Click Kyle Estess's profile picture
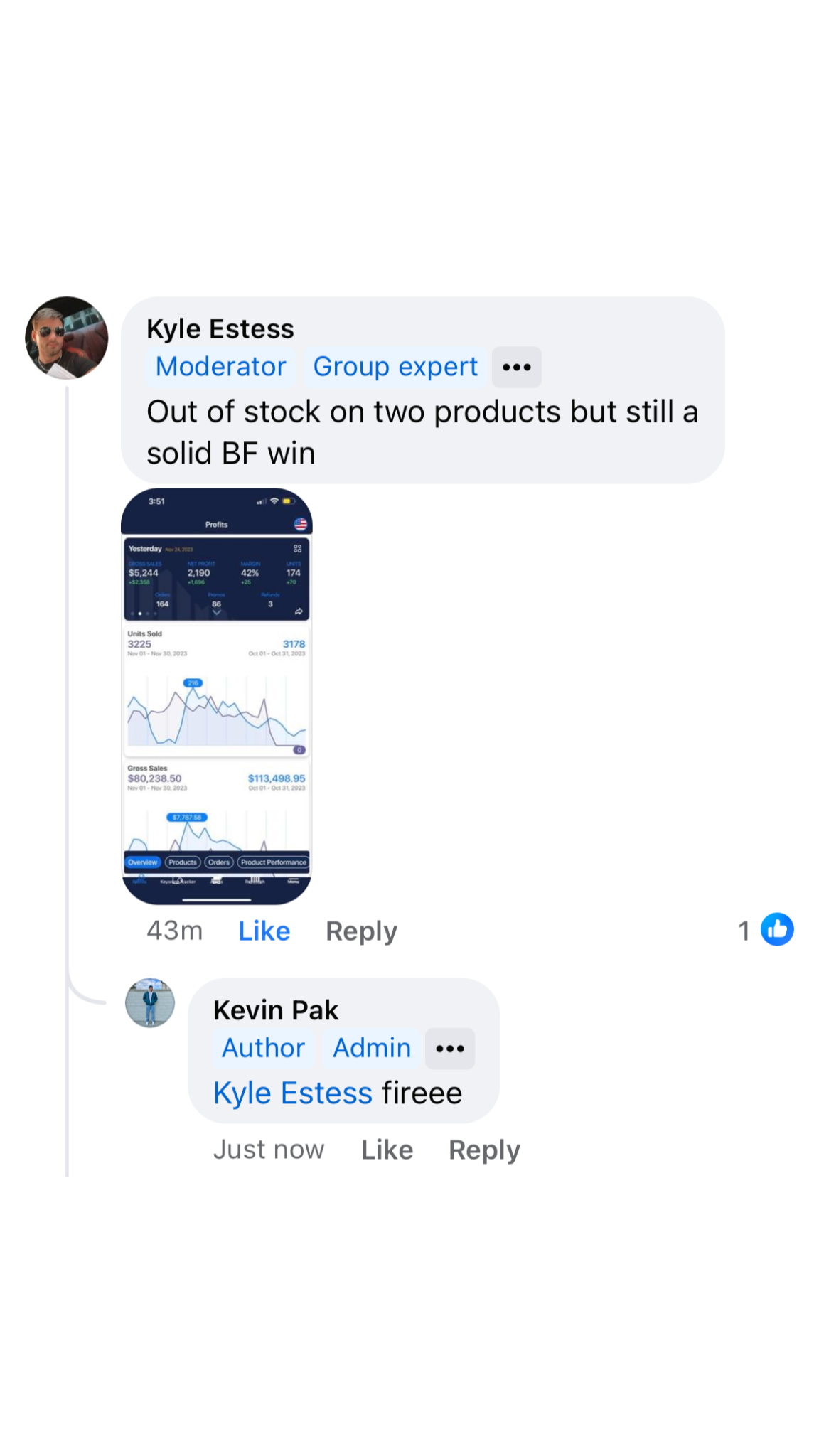 pos(66,338)
